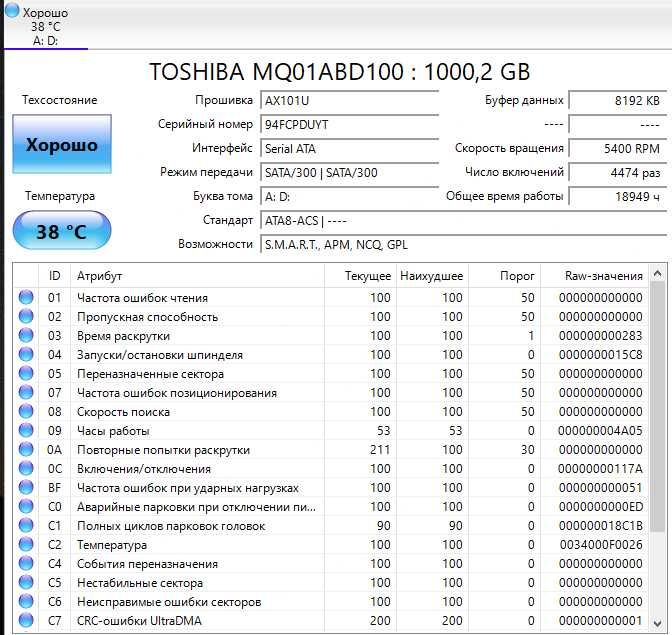The height and width of the screenshot is (635, 672).
Task: Select the Пропускная способность row
Action: click(331, 316)
